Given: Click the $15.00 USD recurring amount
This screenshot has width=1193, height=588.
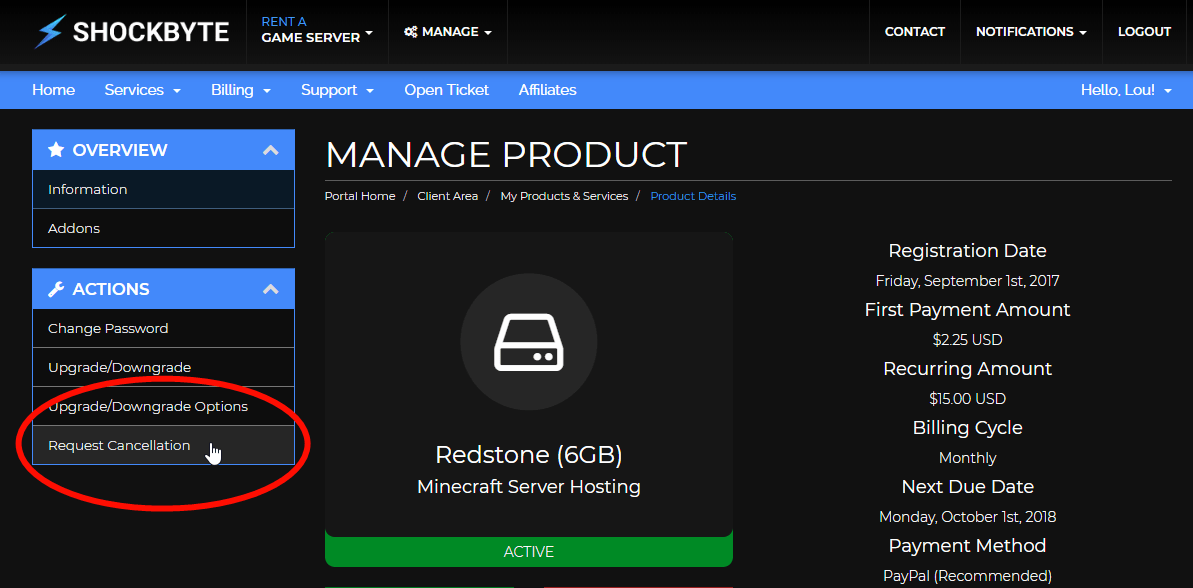Looking at the screenshot, I should pyautogui.click(x=967, y=399).
